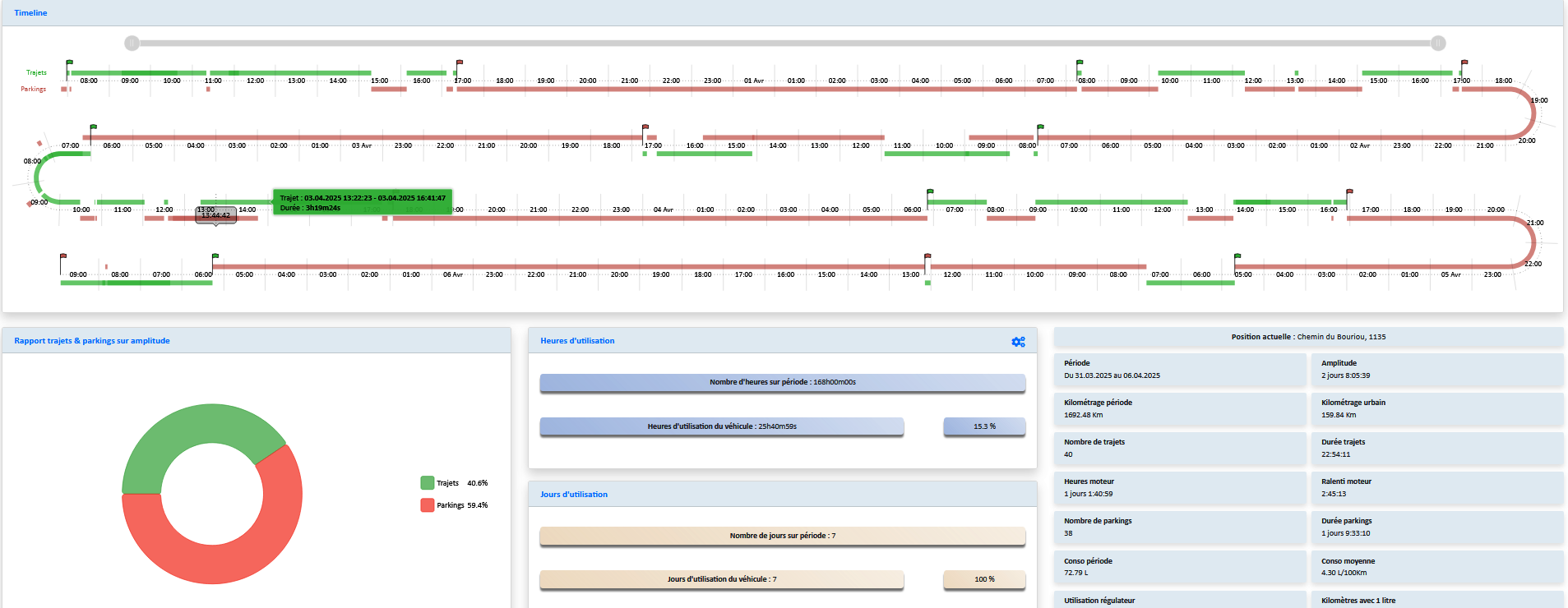Select the red flag at 17:00 on 02 Avr
This screenshot has width=1568, height=608.
645,127
